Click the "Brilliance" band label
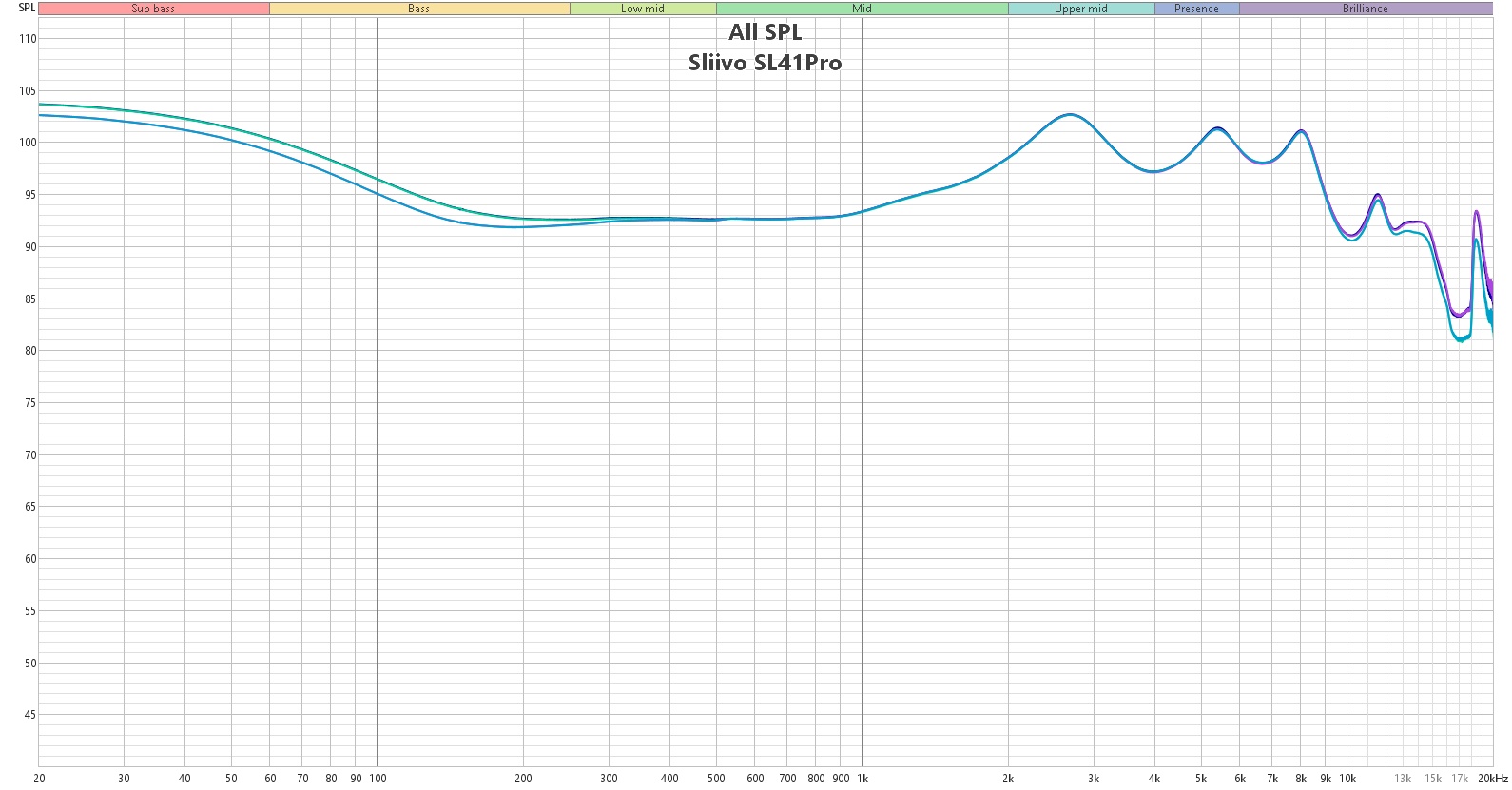1512x790 pixels. tap(1366, 9)
